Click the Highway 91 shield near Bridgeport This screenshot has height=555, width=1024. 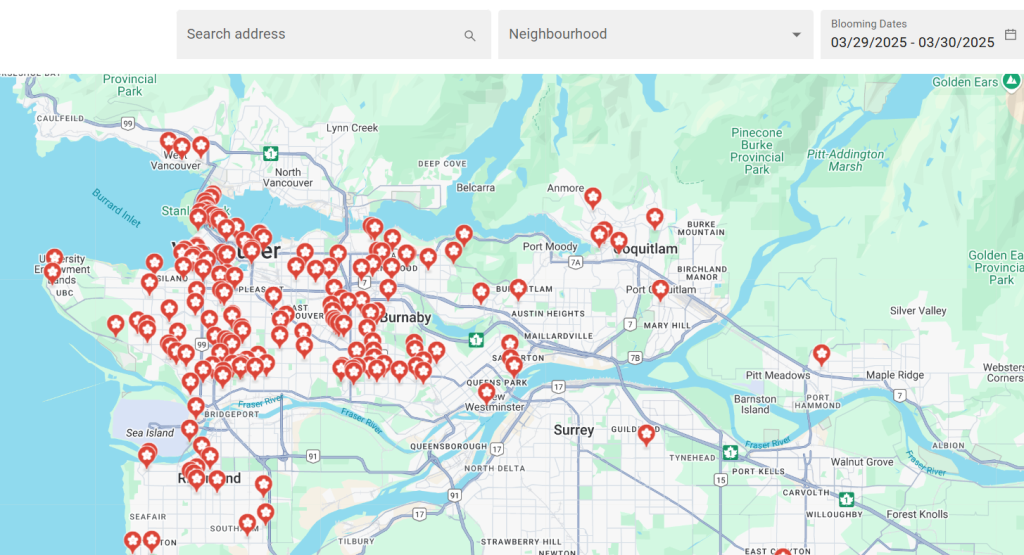tap(313, 456)
